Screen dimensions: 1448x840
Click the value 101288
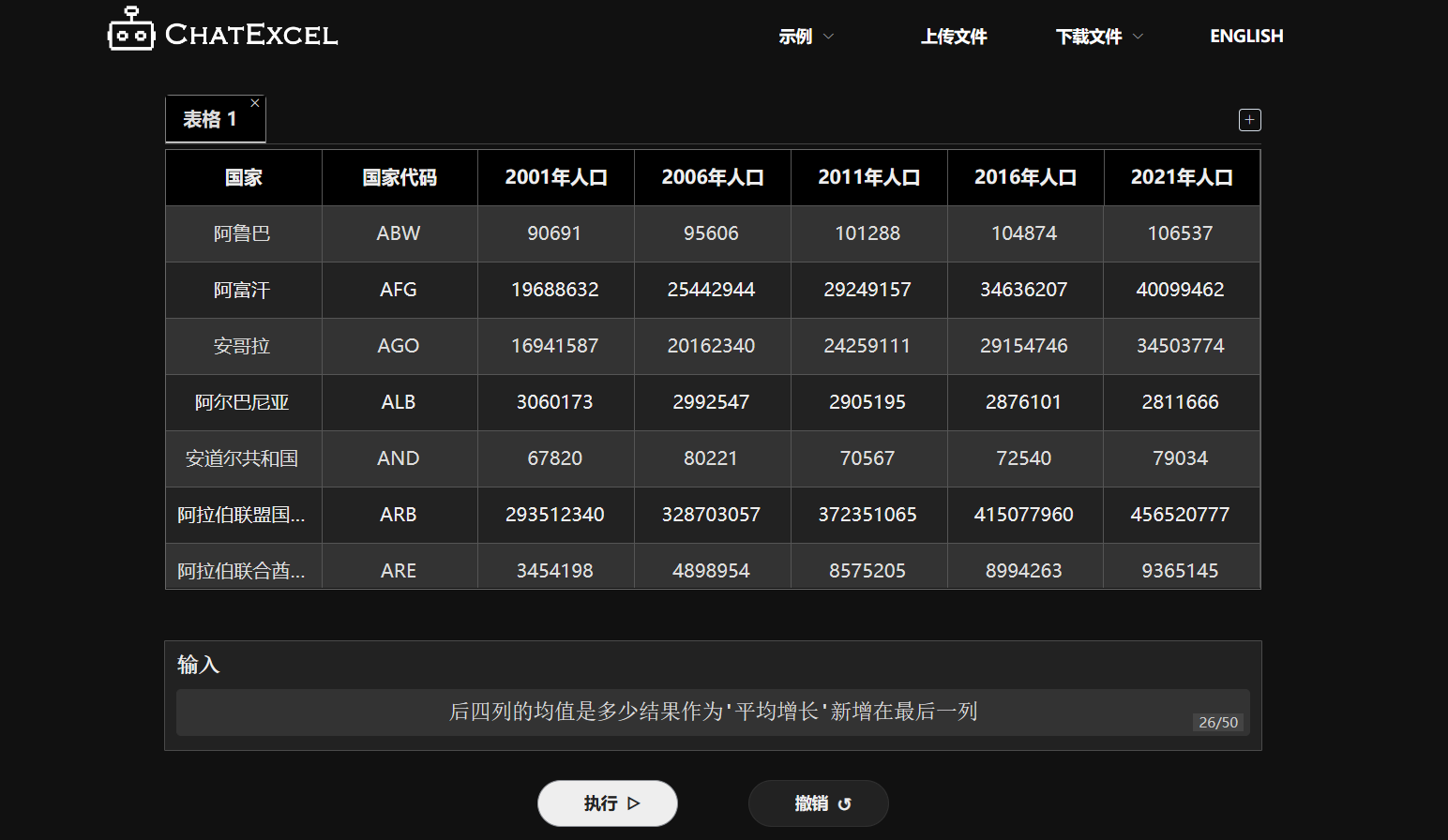867,233
